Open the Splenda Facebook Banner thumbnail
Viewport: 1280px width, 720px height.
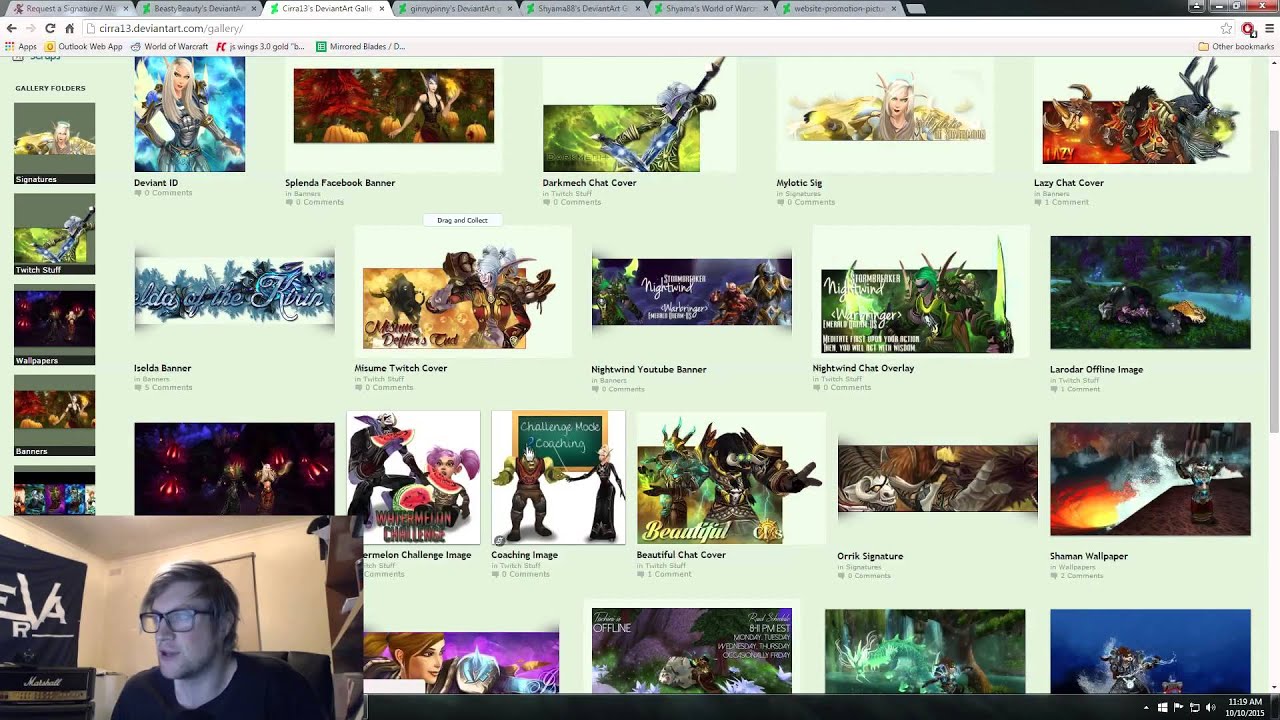pos(394,106)
